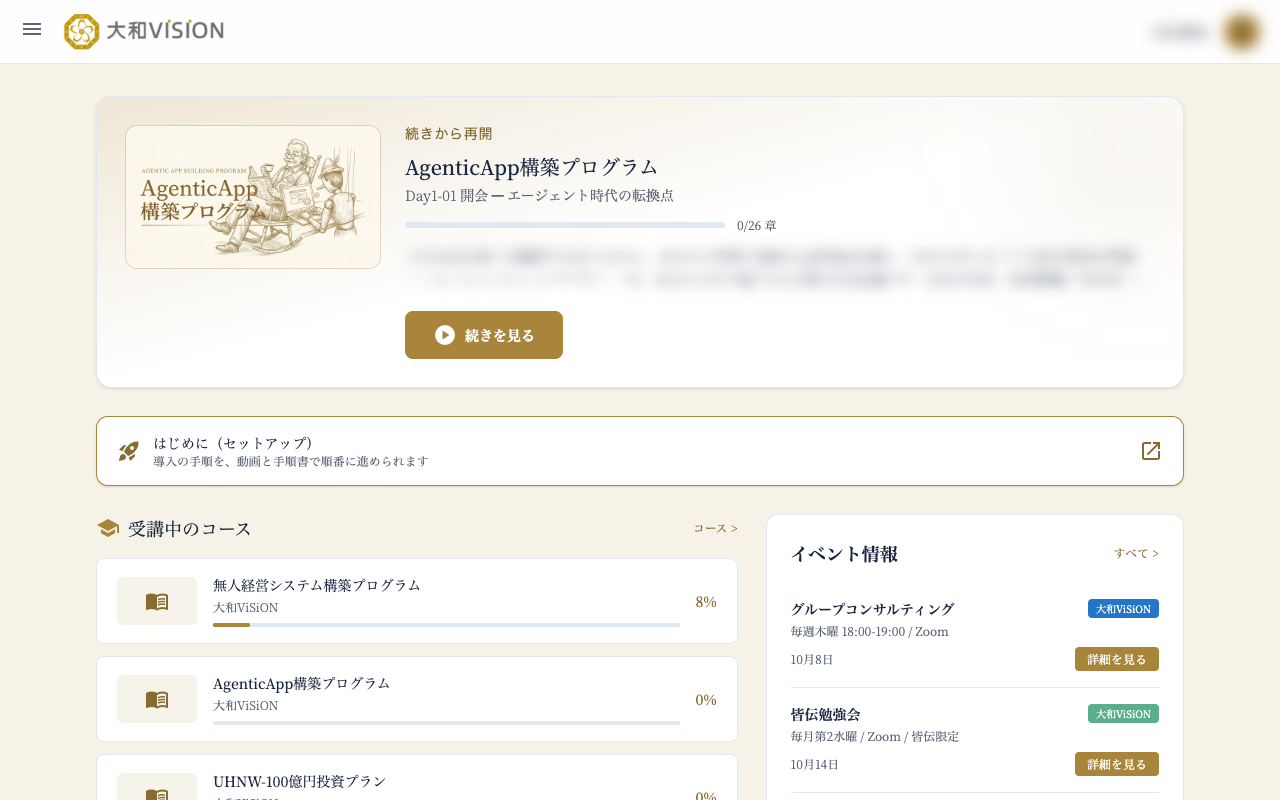This screenshot has width=1280, height=800.
Task: Open AgenticApp構築プログラム title in course list
Action: 301,683
